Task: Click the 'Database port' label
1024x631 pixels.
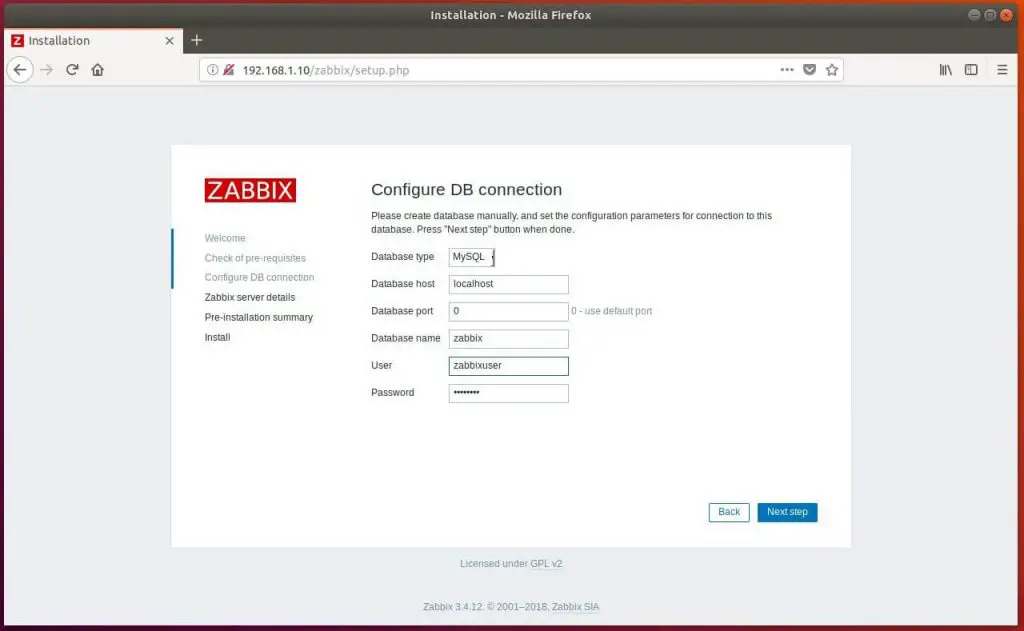Action: pos(402,312)
